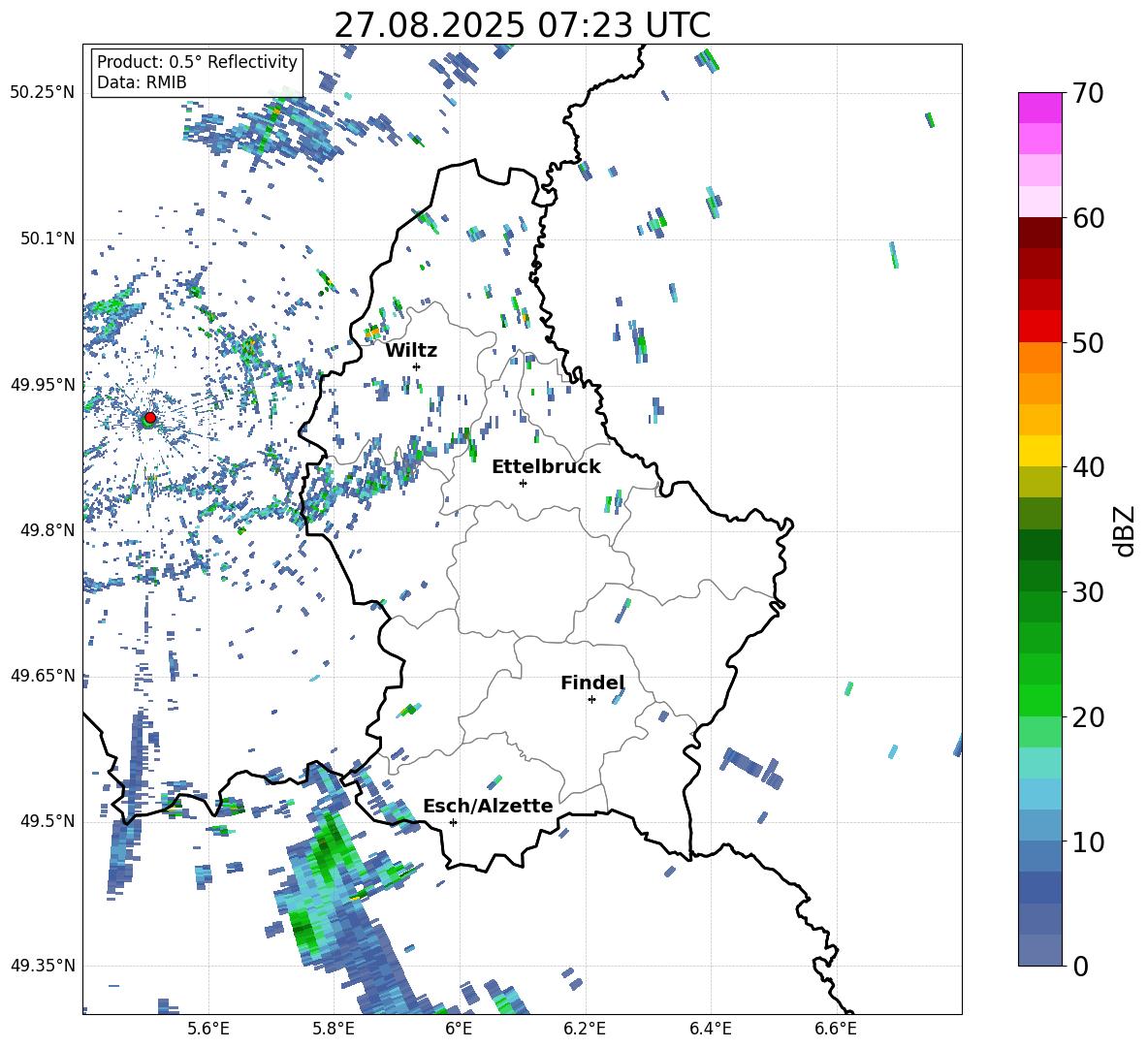The width and height of the screenshot is (1148, 1048).
Task: Click the Esch/Alzette city label
Action: (x=488, y=806)
